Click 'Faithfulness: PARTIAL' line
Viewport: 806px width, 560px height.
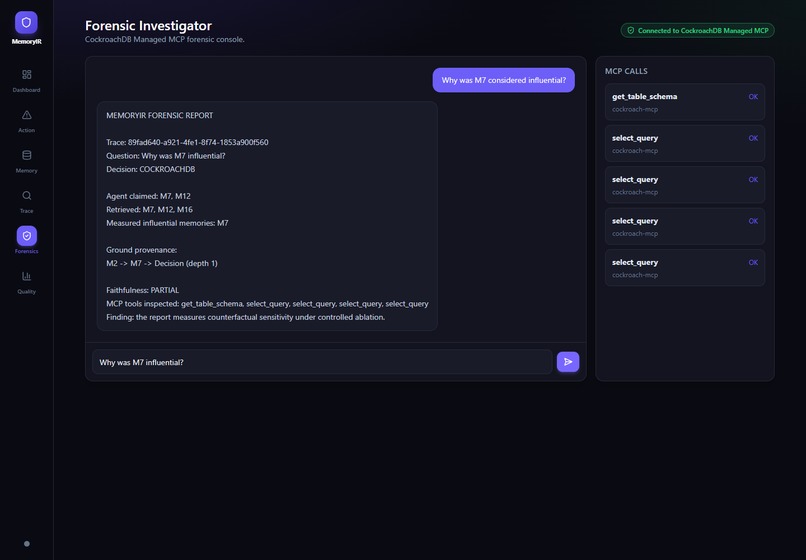[142, 290]
